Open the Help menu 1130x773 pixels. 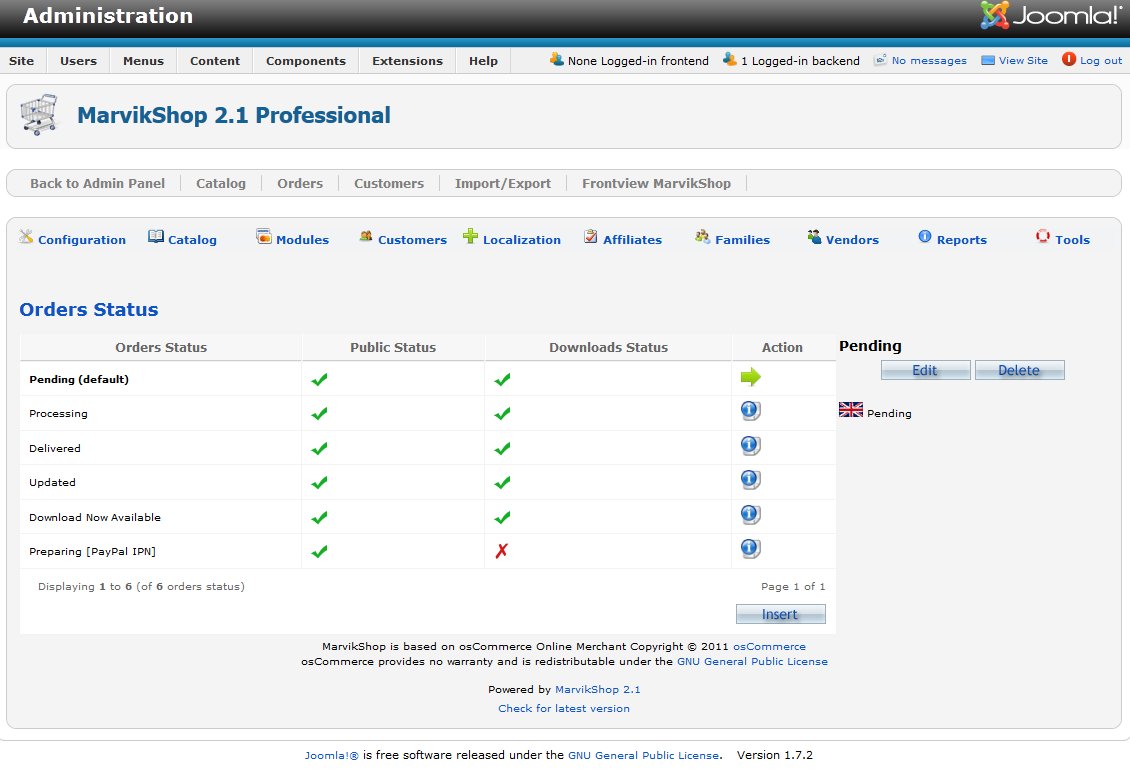tap(483, 61)
